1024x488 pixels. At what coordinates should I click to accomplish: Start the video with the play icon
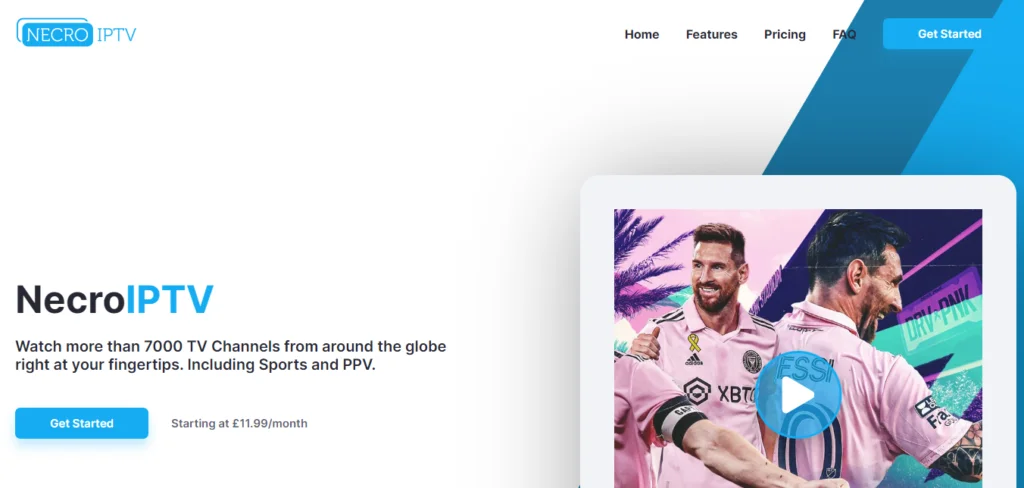point(798,395)
